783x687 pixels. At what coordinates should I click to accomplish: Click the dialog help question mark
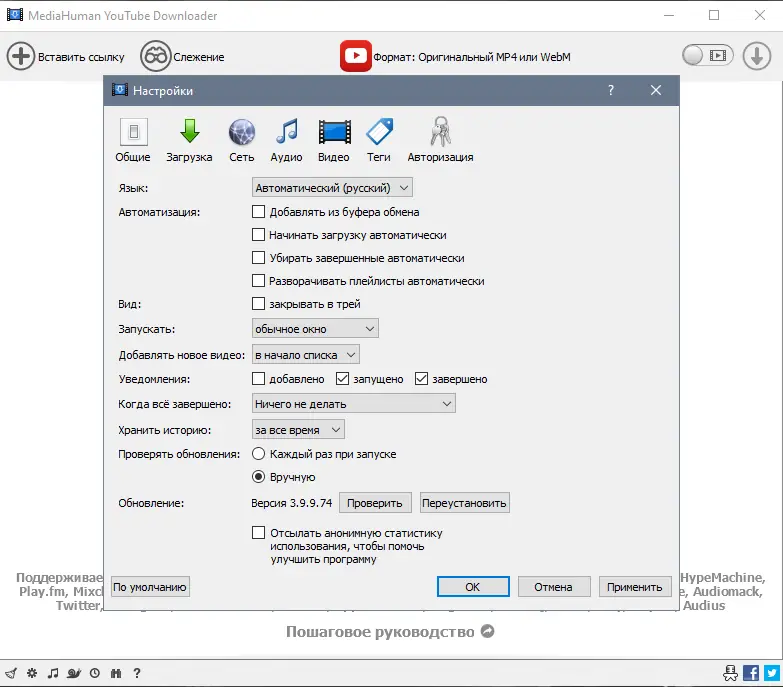coord(611,90)
